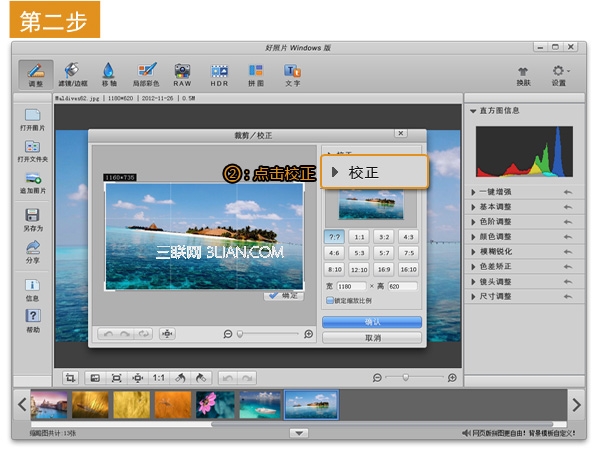Screen dimensions: 600x458
Task: Open the 文字 text tool
Action: [x=293, y=74]
